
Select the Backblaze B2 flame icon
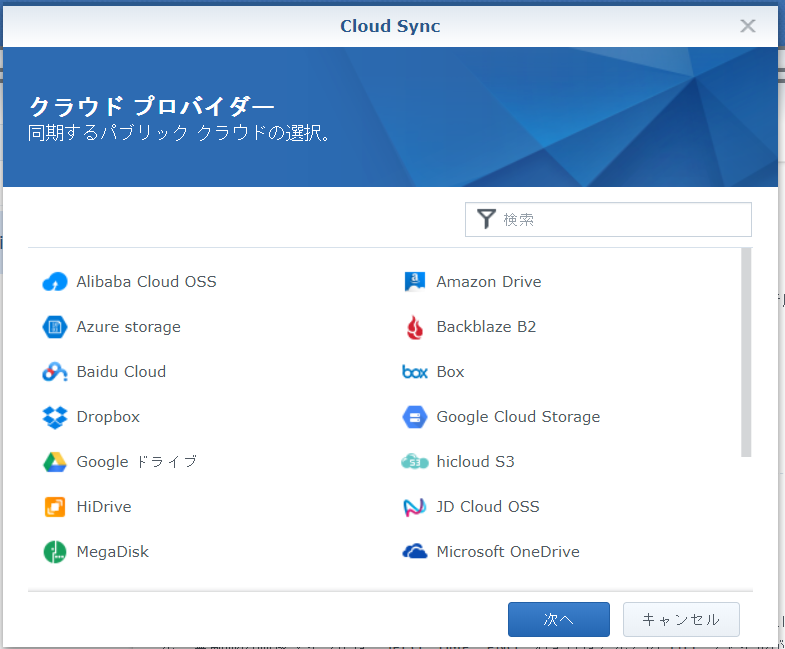coord(415,327)
